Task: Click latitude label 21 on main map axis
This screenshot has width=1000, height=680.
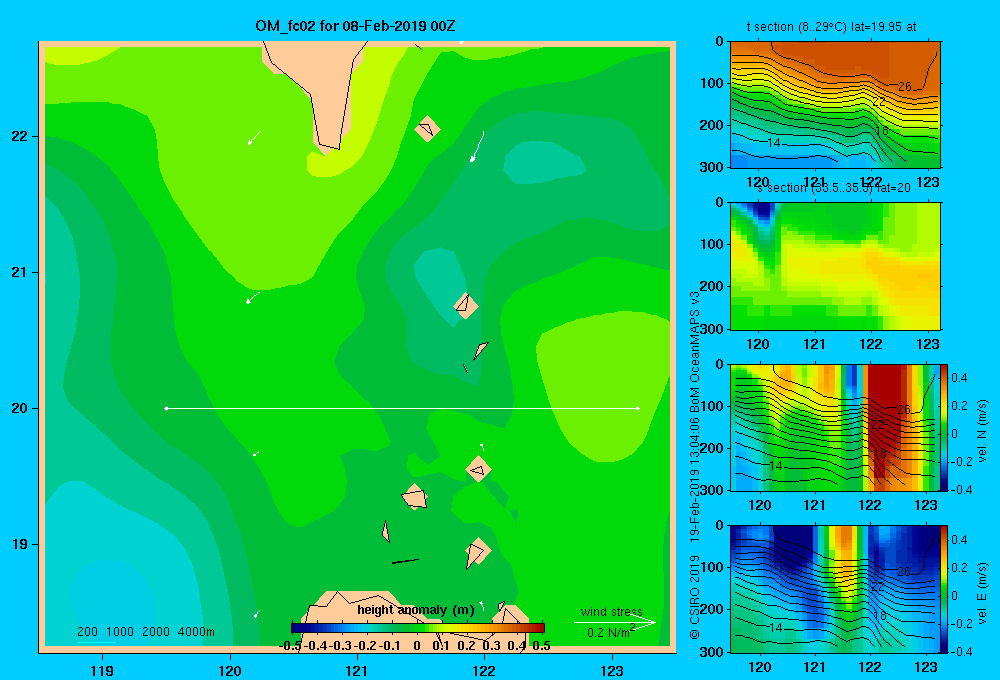Action: coord(20,272)
